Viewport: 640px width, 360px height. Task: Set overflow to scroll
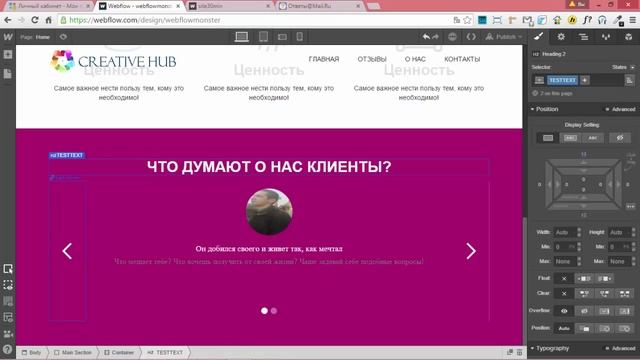click(604, 311)
